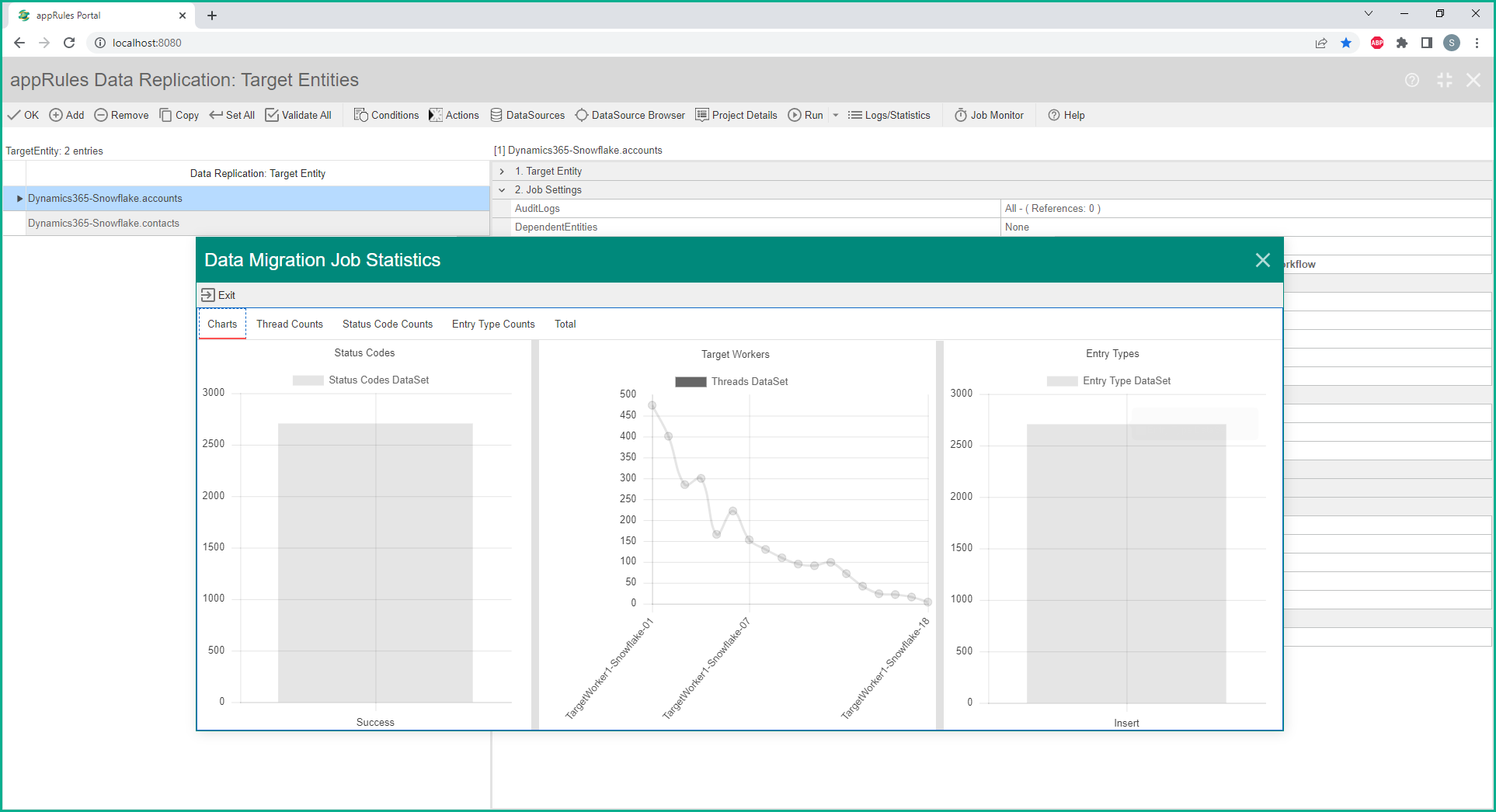
Task: Click the TargetEntity: 2 entries label
Action: coord(54,151)
